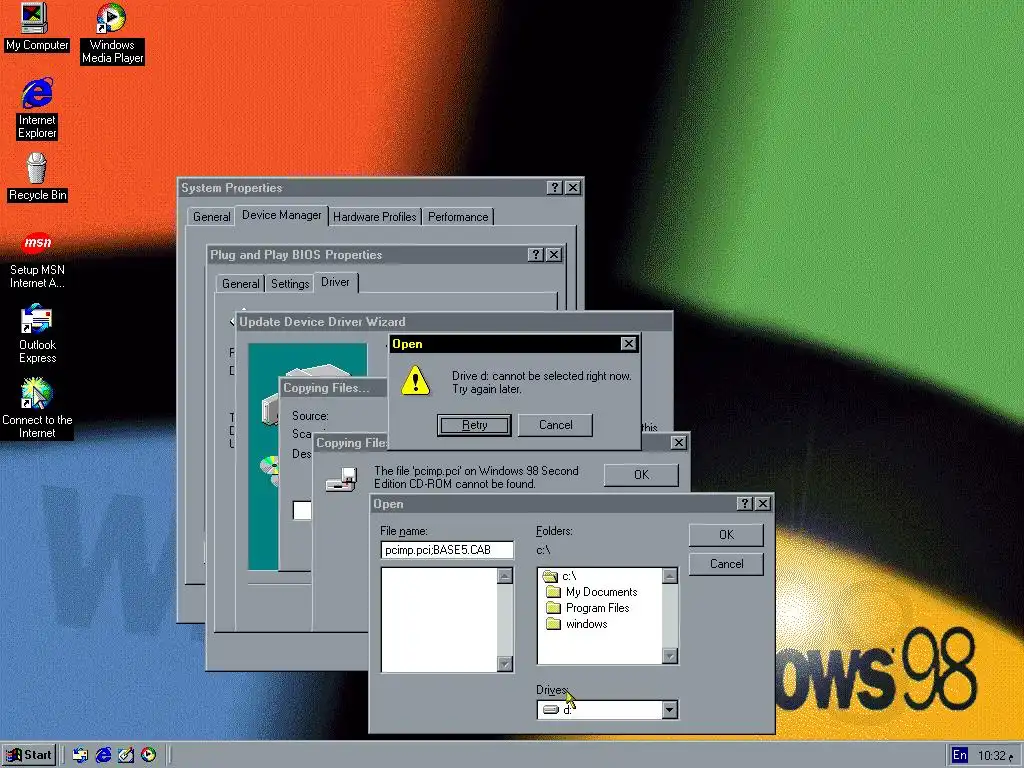This screenshot has width=1024, height=768.
Task: Select the Recycle Bin icon
Action: (37, 177)
